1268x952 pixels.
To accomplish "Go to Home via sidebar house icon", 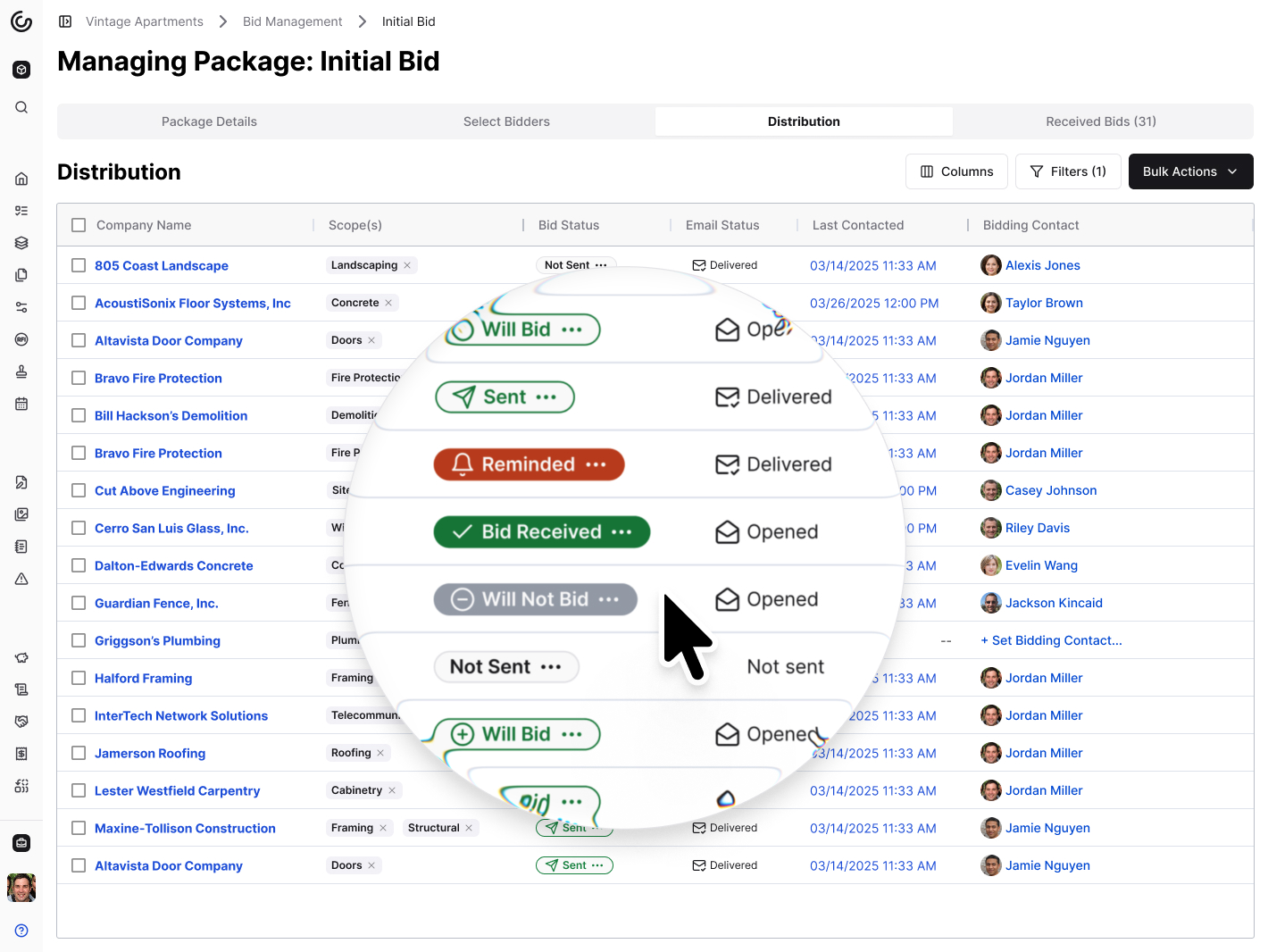I will tap(21, 179).
